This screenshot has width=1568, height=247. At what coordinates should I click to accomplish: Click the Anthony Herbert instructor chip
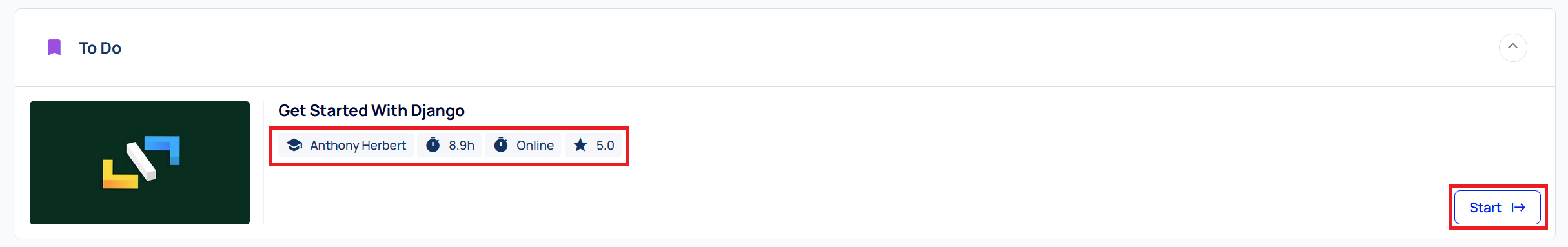(x=346, y=145)
